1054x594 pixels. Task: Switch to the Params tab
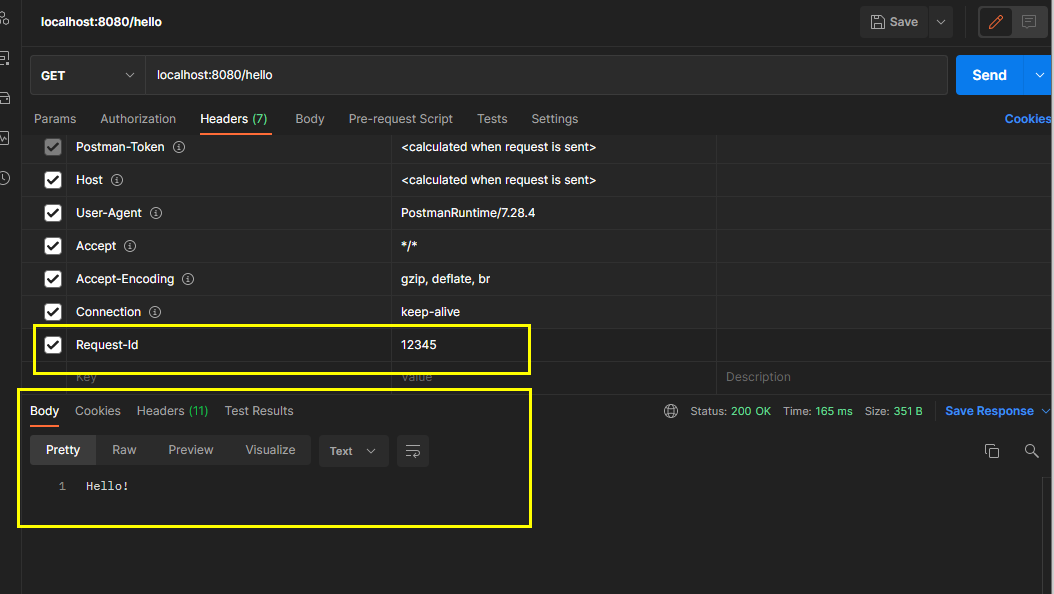tap(55, 119)
